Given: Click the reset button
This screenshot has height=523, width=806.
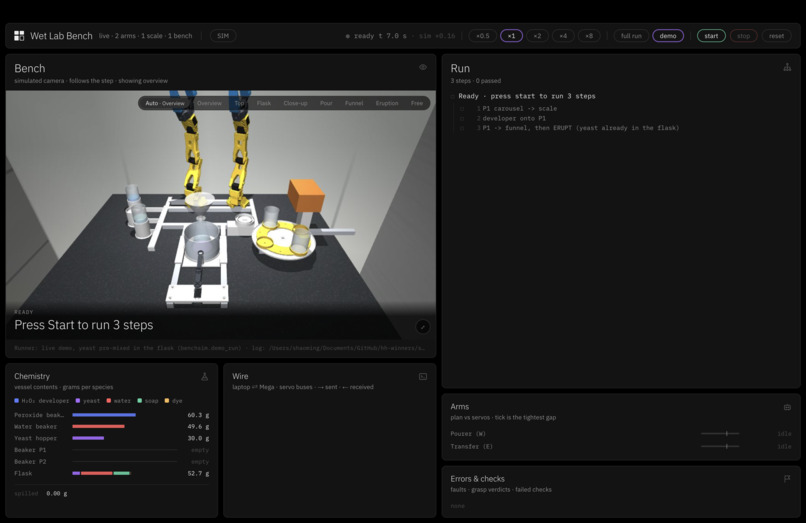Looking at the screenshot, I should point(777,36).
